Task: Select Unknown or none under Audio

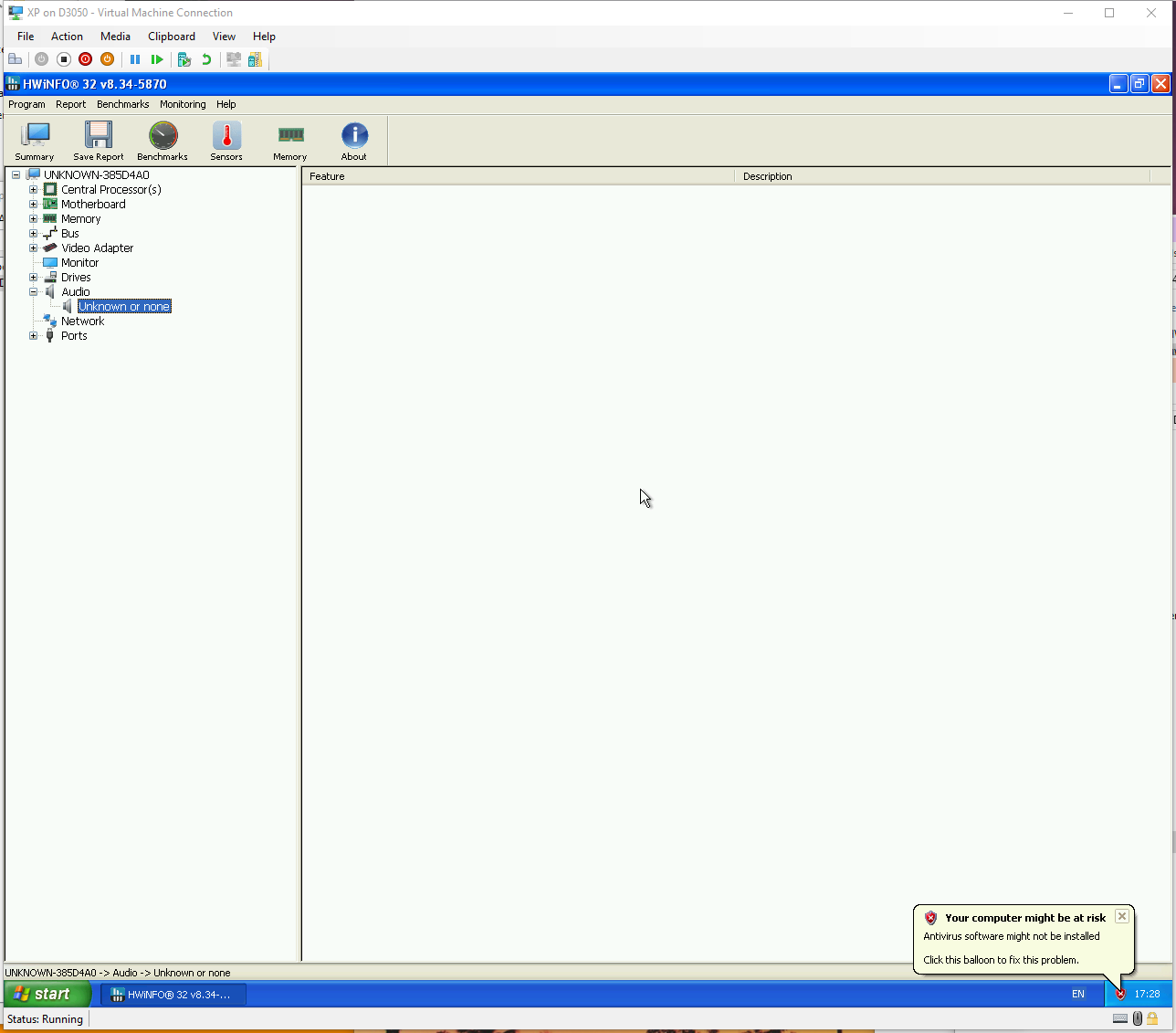Action: 124,307
